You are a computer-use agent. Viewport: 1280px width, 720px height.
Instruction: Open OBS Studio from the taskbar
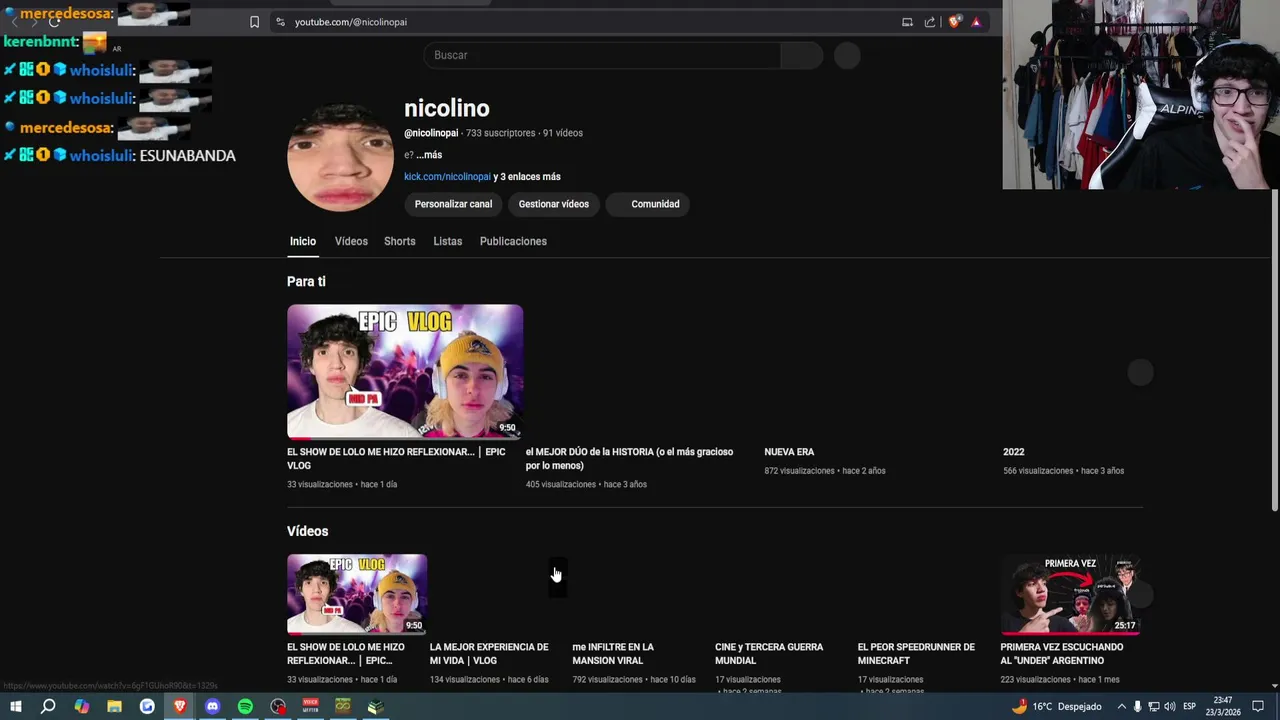(278, 706)
